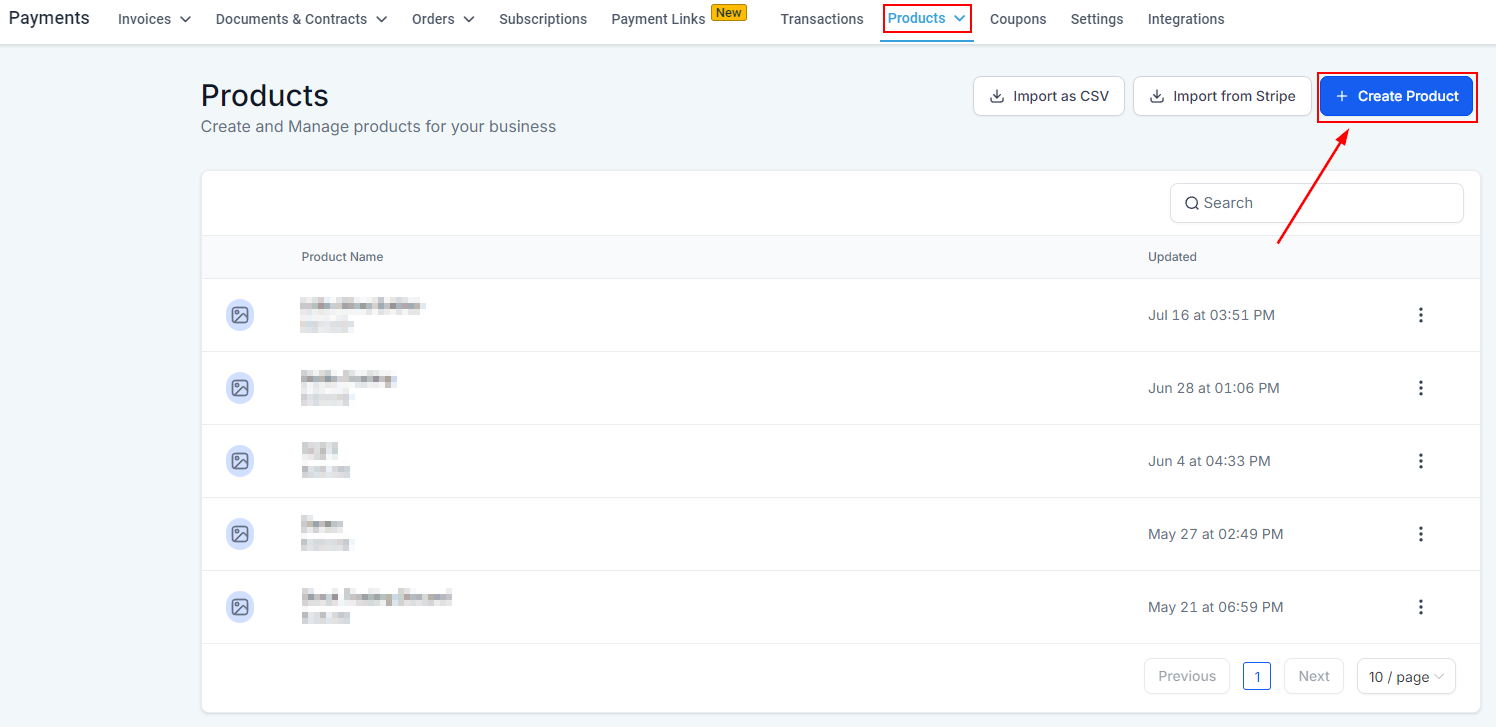The width and height of the screenshot is (1496, 727).
Task: Click the Next page button
Action: tap(1314, 676)
